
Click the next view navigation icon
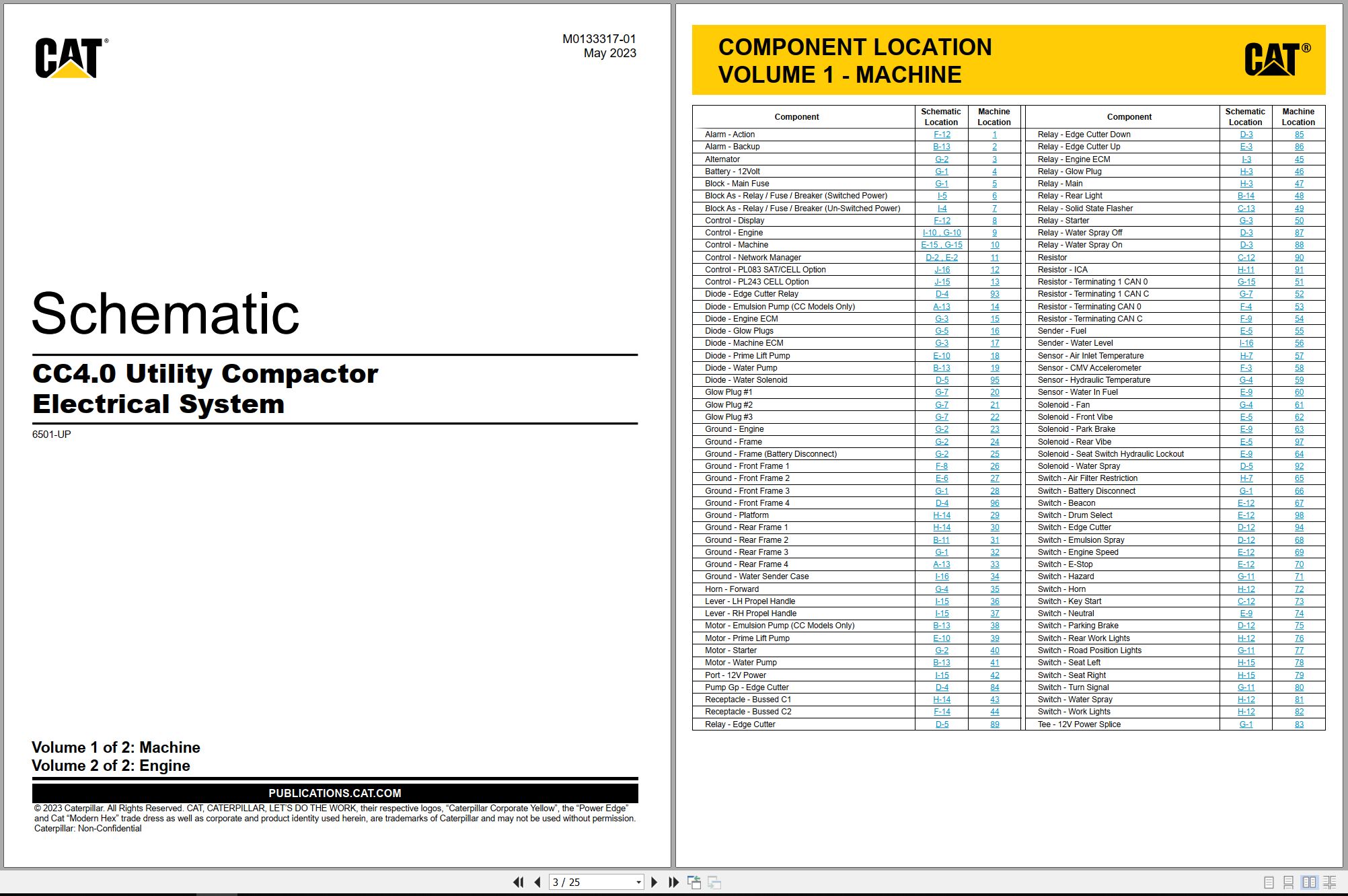pyautogui.click(x=714, y=882)
